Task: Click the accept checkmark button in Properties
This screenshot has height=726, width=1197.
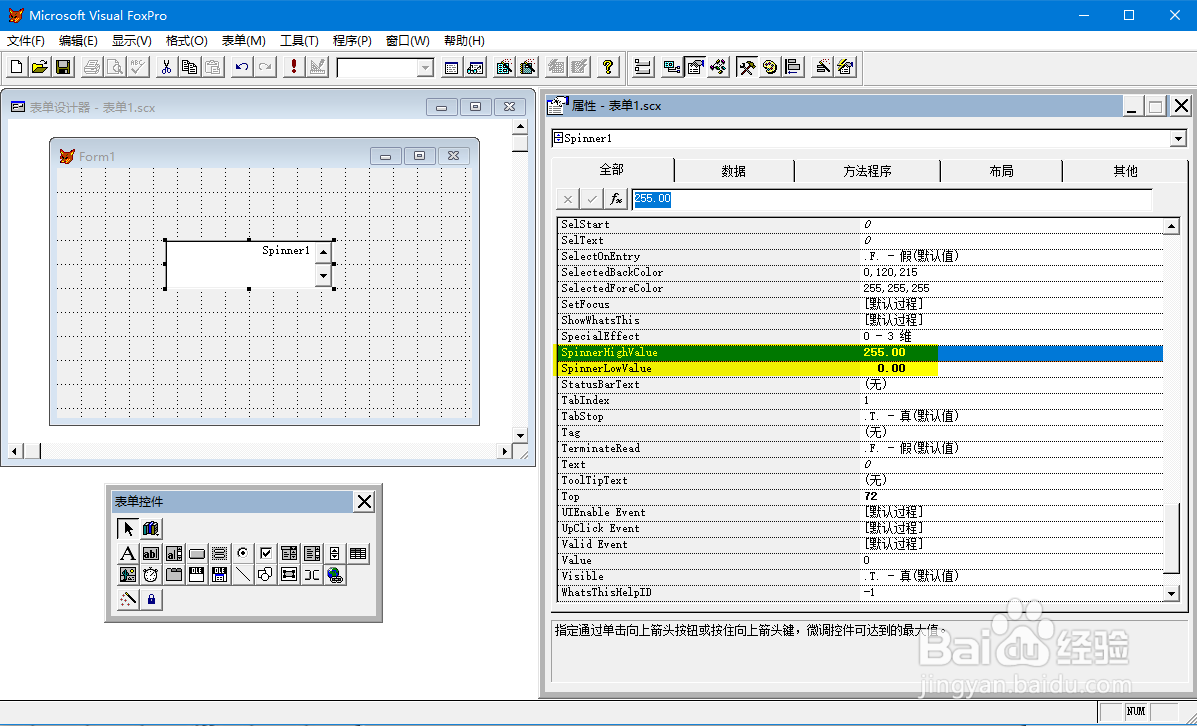Action: click(592, 199)
